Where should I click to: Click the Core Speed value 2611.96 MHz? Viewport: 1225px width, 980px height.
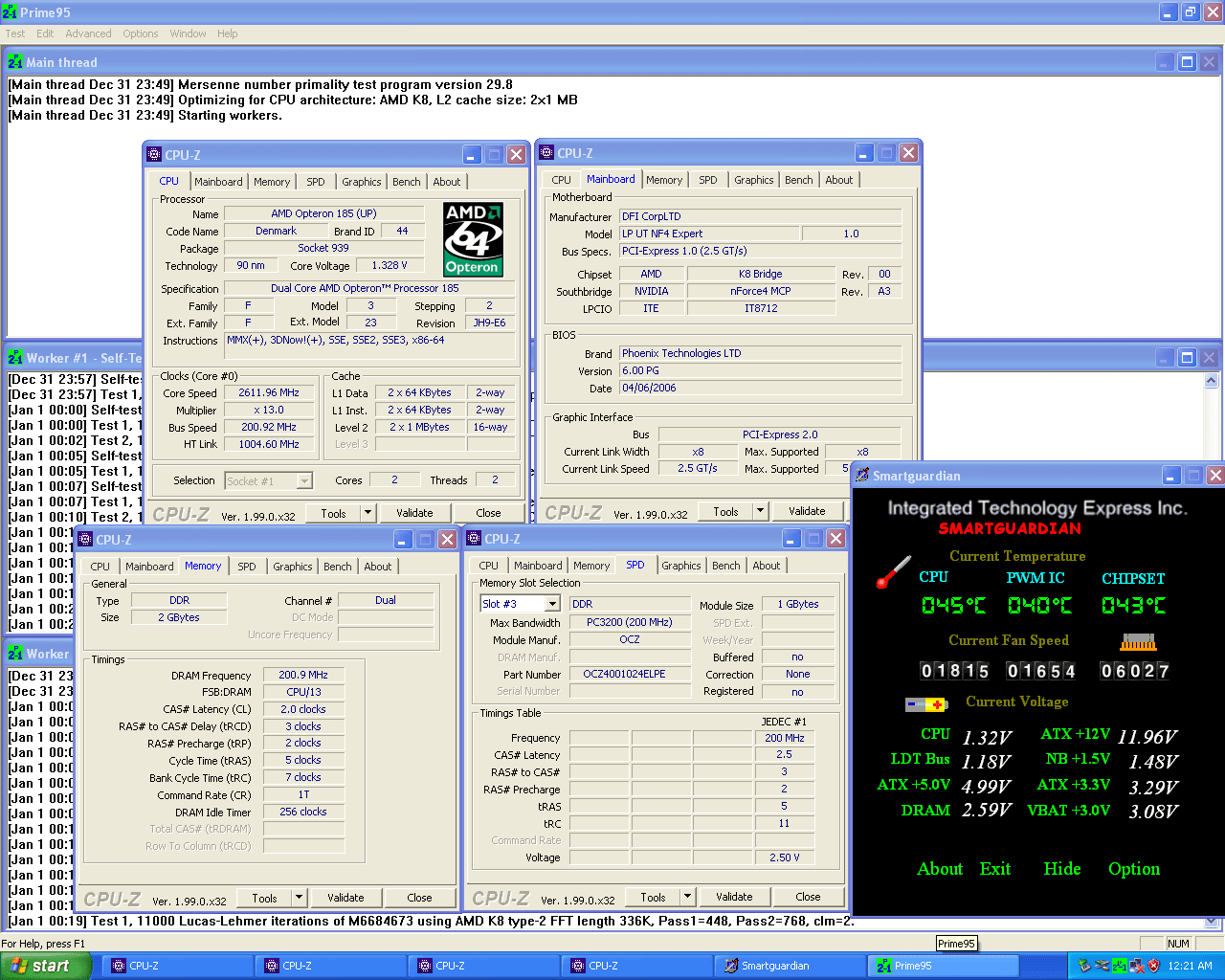[269, 393]
